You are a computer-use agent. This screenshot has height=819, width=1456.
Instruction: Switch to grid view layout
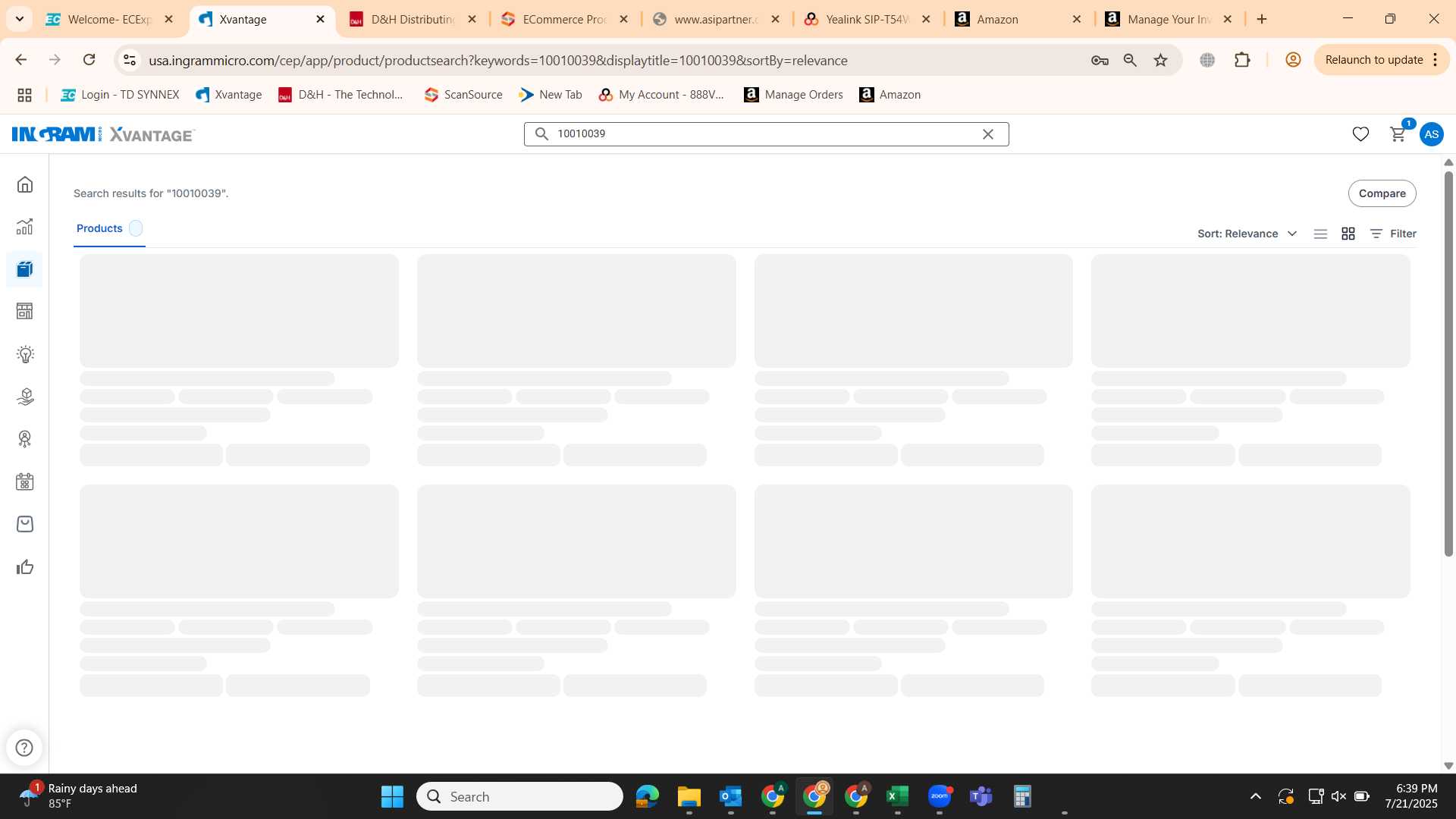[1348, 234]
